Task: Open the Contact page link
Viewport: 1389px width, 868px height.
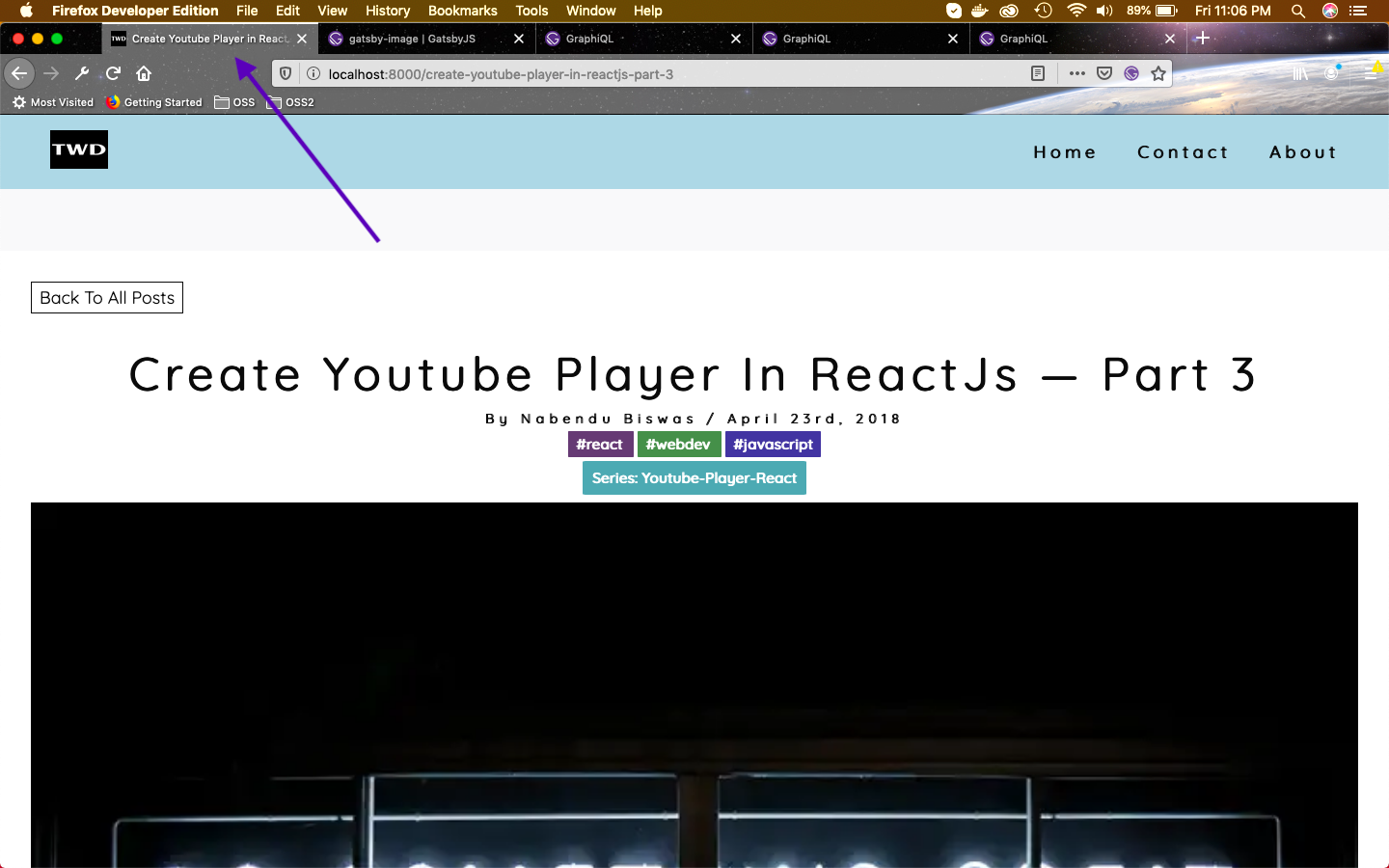Action: point(1183,152)
